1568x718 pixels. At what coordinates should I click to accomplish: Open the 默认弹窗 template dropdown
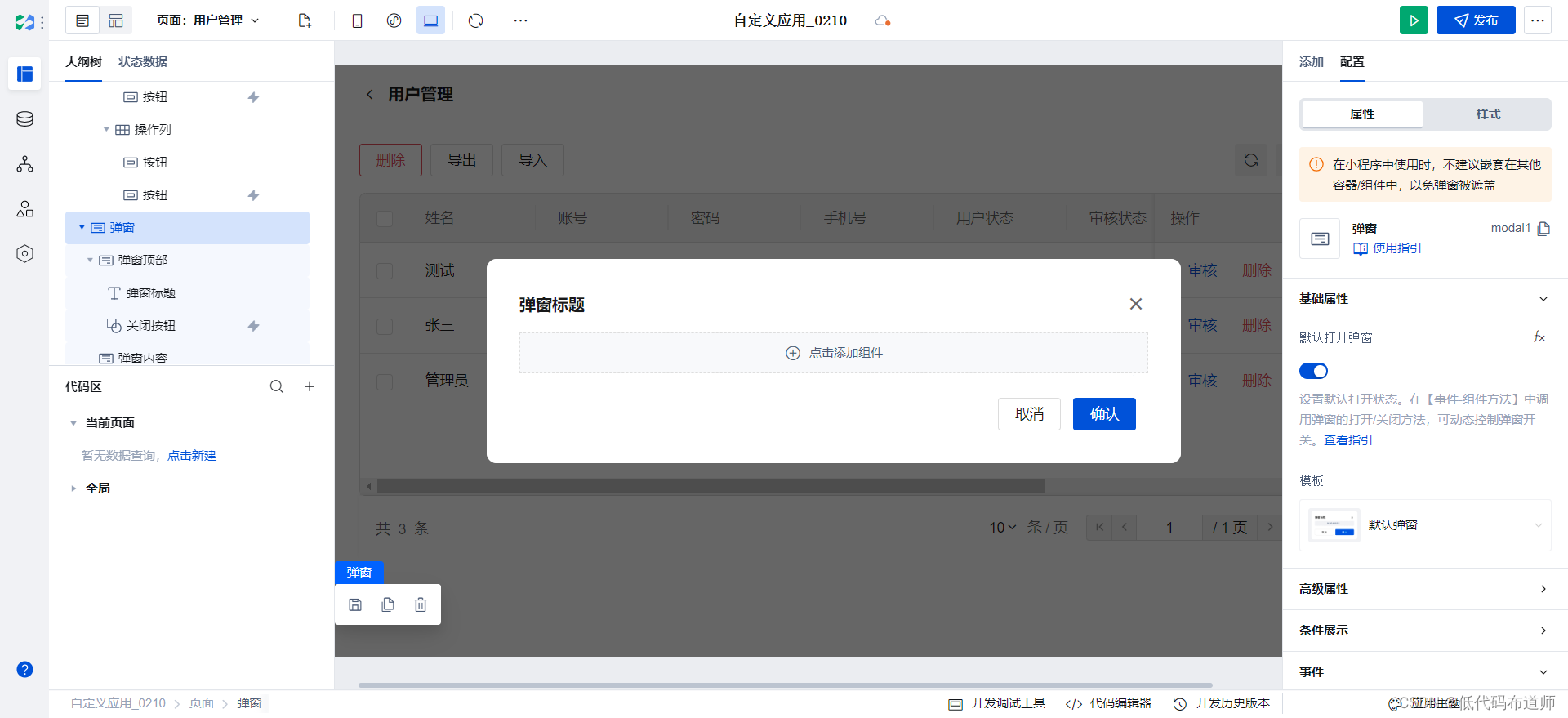click(x=1425, y=525)
